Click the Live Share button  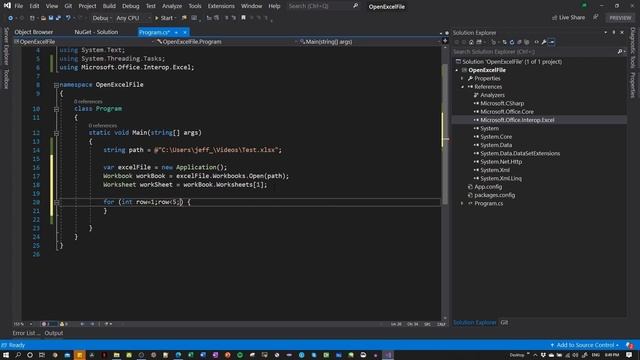tap(568, 18)
